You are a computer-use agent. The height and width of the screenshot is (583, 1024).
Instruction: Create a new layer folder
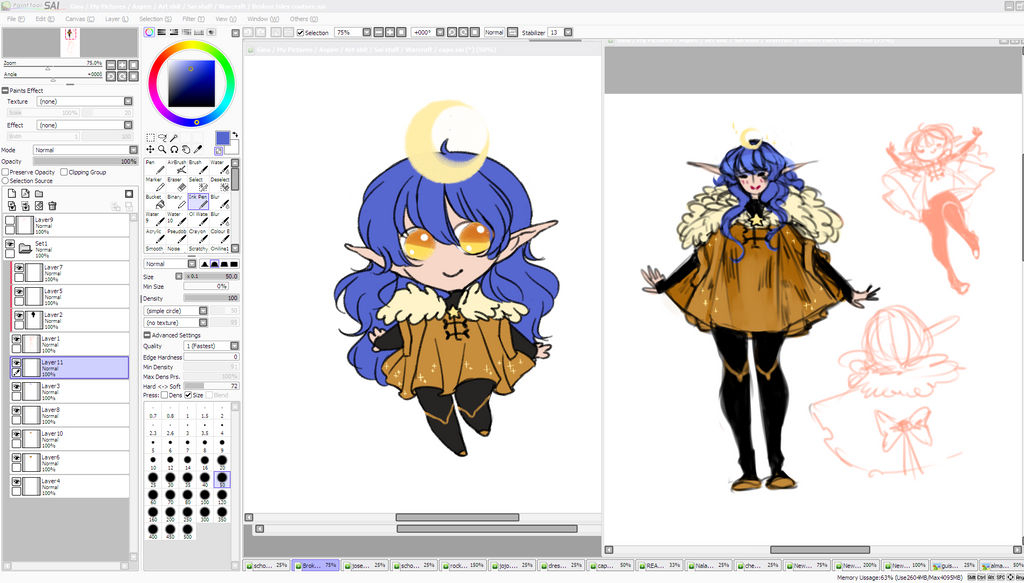coord(37,193)
